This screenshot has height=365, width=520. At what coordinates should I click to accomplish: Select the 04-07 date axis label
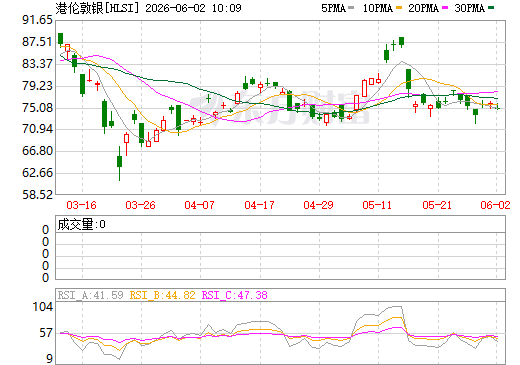tap(199, 205)
